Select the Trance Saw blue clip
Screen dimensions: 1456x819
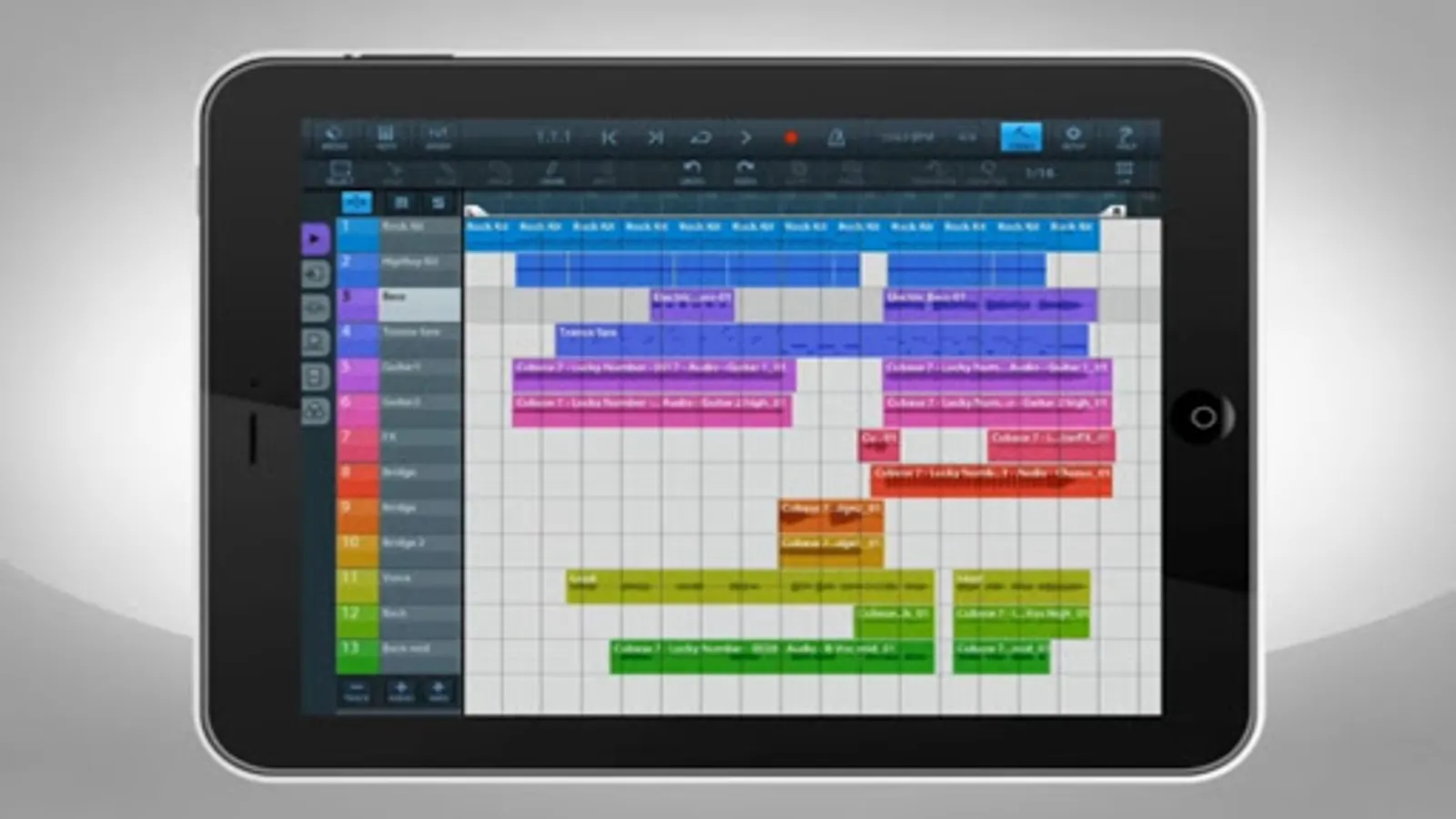coord(822,340)
